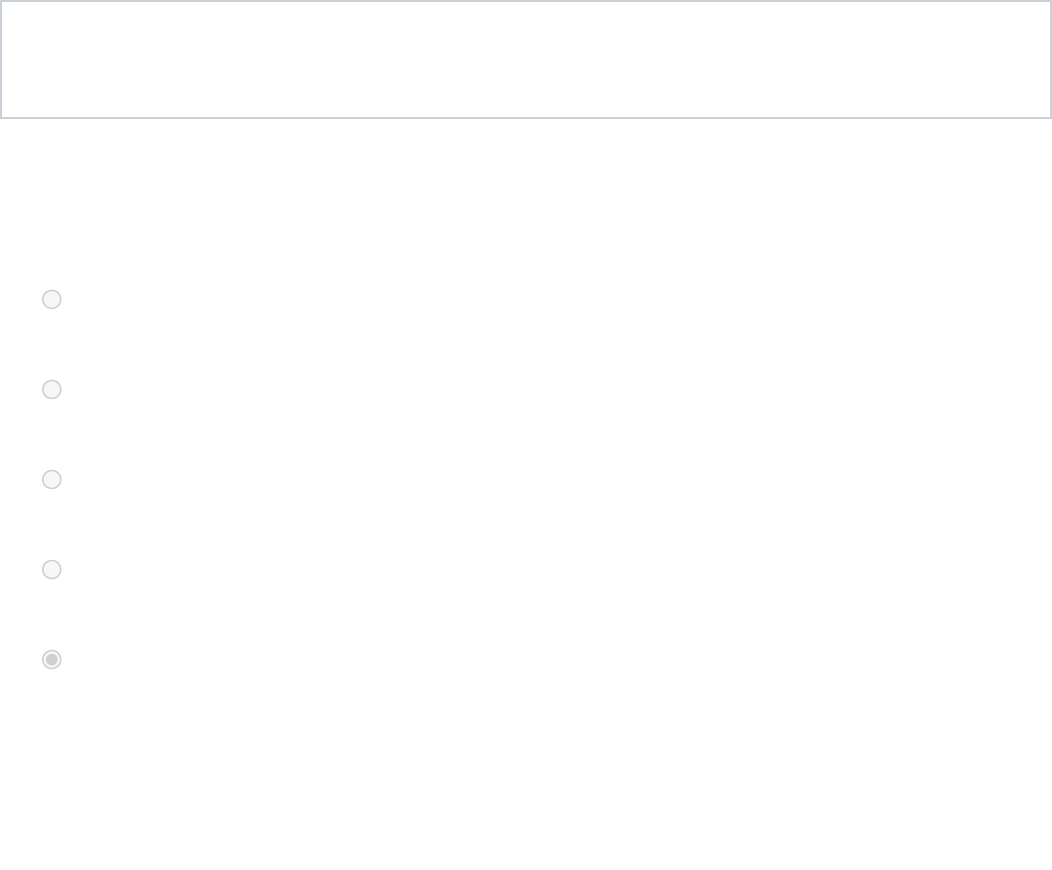Mark the radio button second from the top
The image size is (1052, 870).
pyautogui.click(x=52, y=389)
